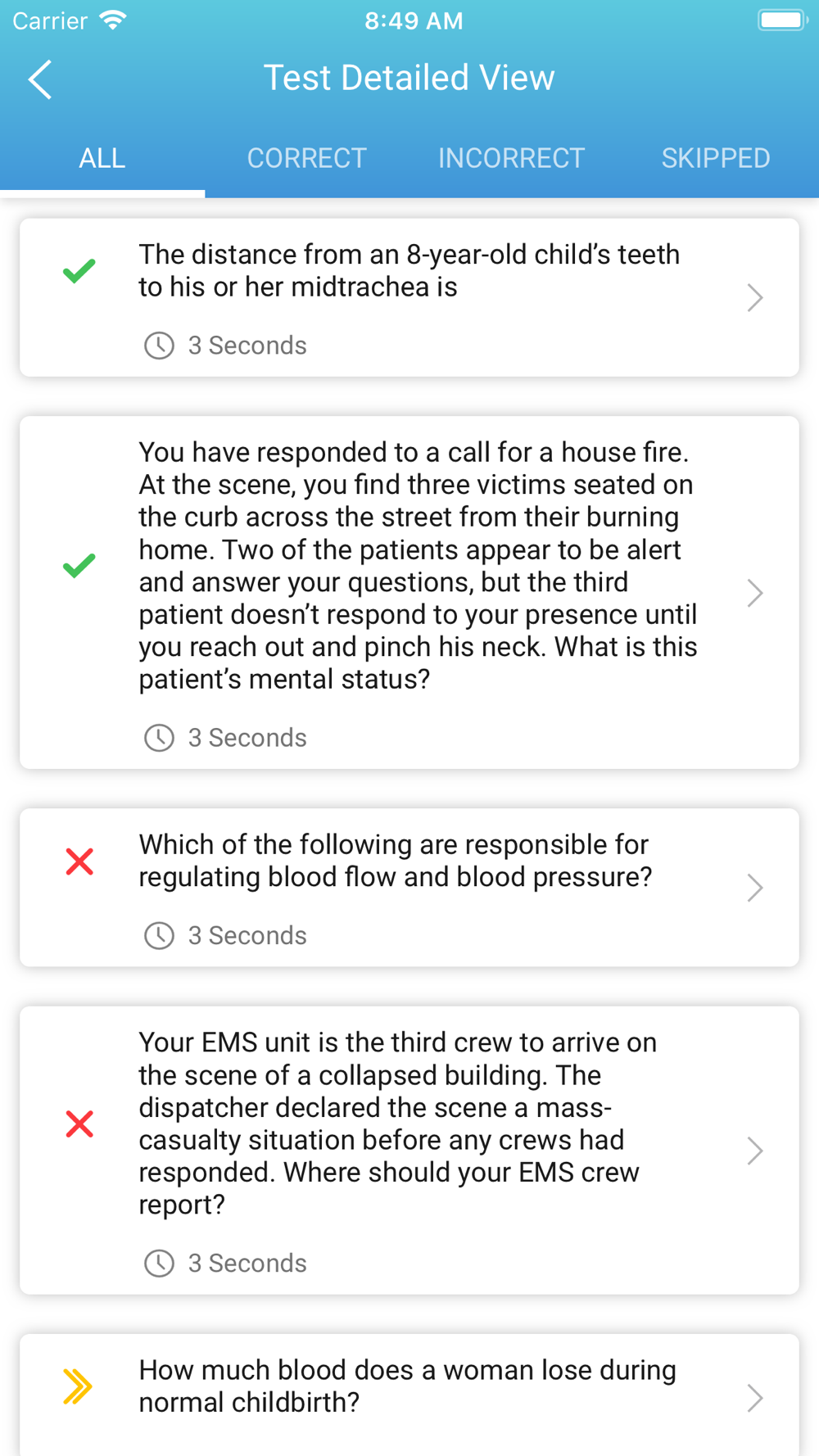Viewport: 819px width, 1456px height.
Task: Switch to the CORRECT tab
Action: point(307,158)
